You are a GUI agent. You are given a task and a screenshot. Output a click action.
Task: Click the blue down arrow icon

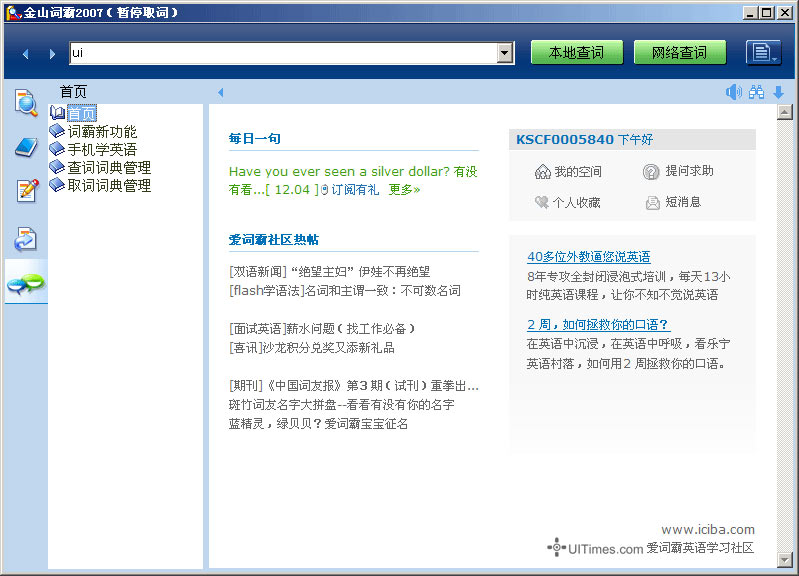point(778,92)
